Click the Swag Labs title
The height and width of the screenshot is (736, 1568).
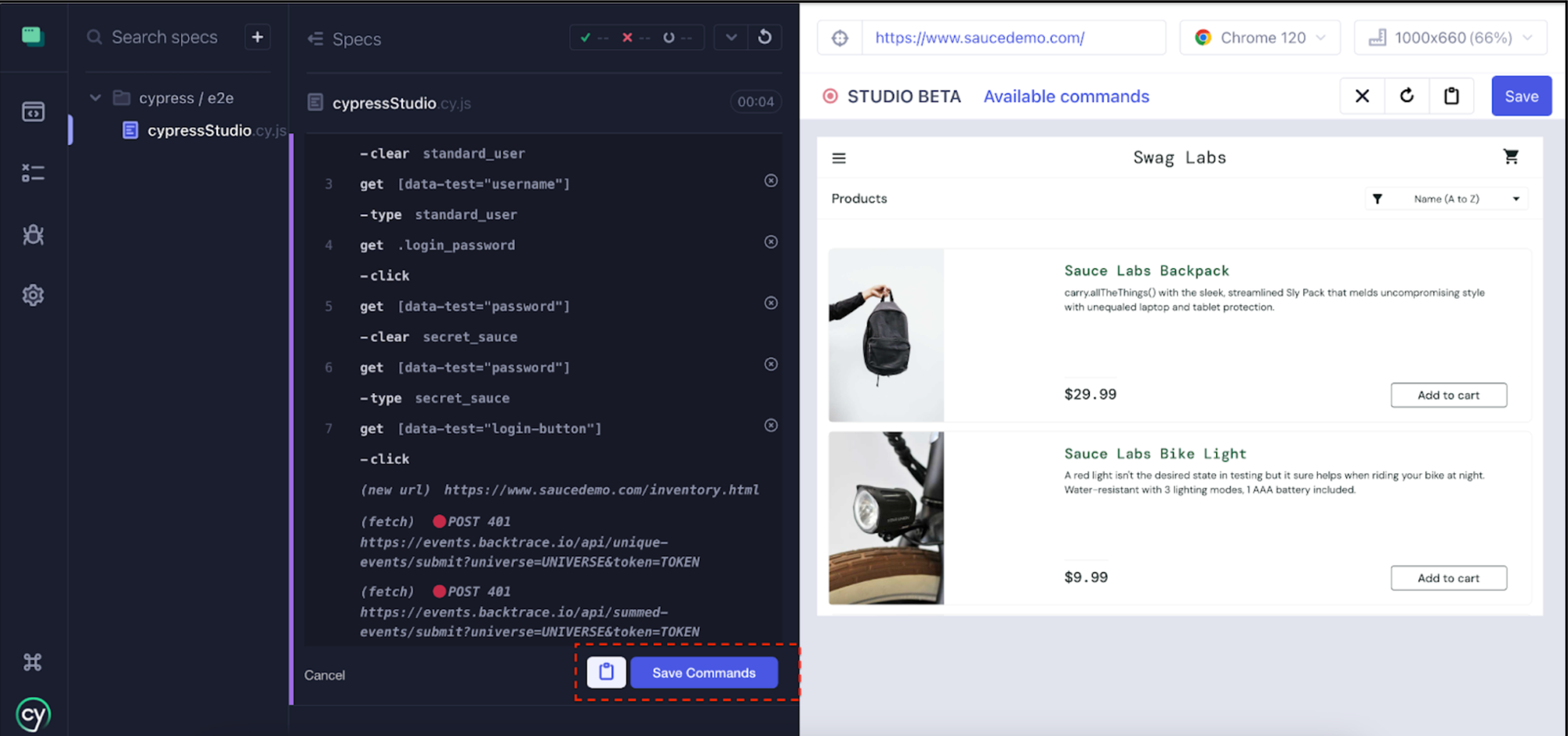(x=1179, y=158)
